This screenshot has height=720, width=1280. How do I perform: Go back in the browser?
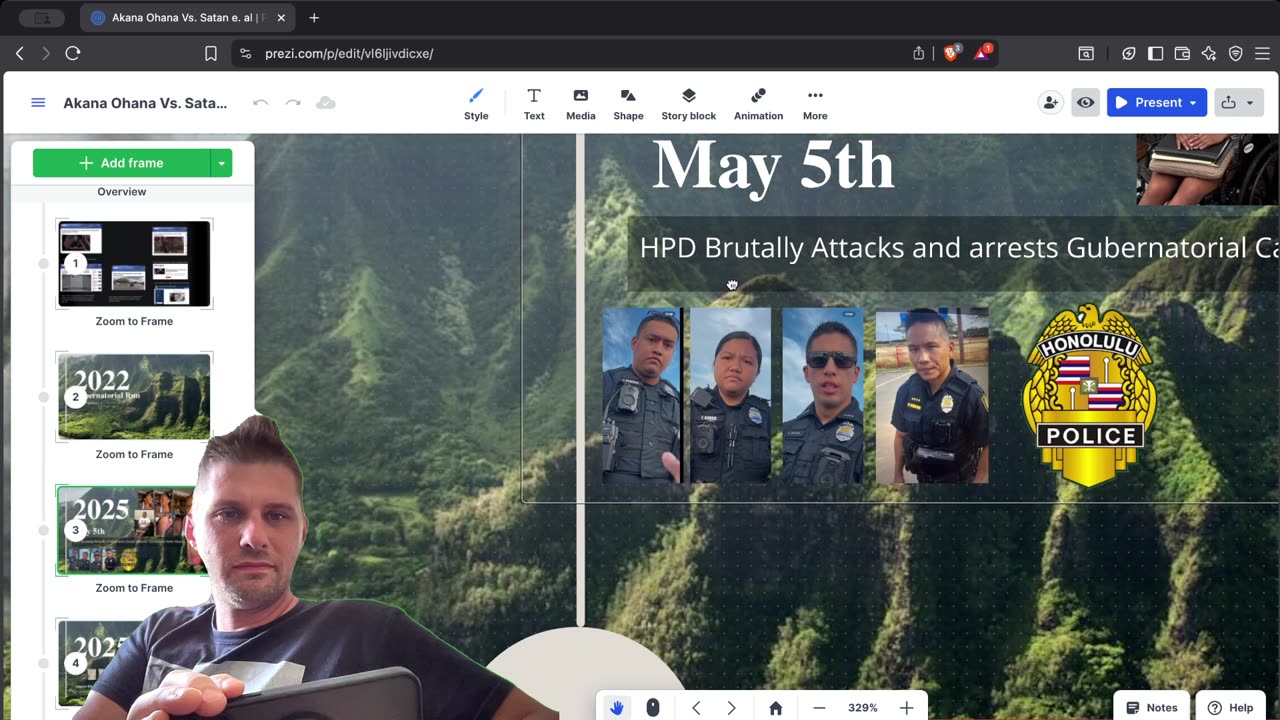[x=19, y=53]
